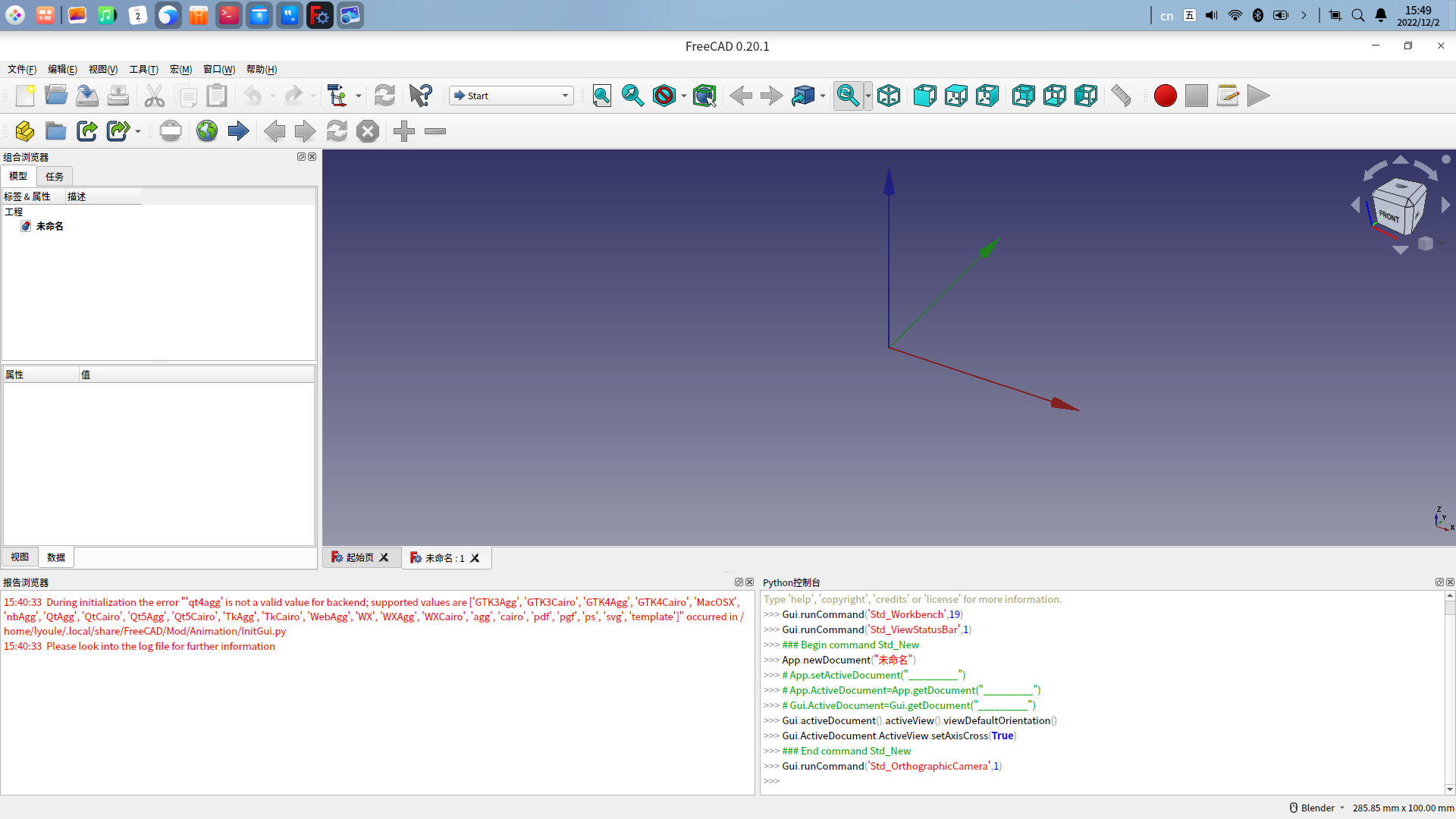Start macro recording with red circle

(x=1165, y=96)
